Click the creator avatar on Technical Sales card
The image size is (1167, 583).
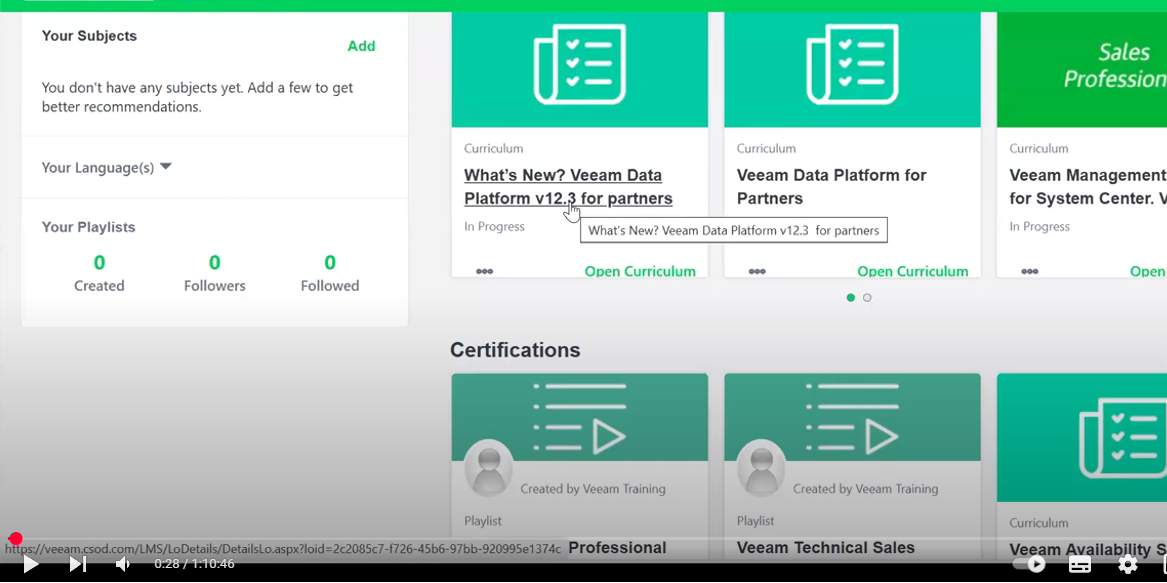[x=761, y=468]
